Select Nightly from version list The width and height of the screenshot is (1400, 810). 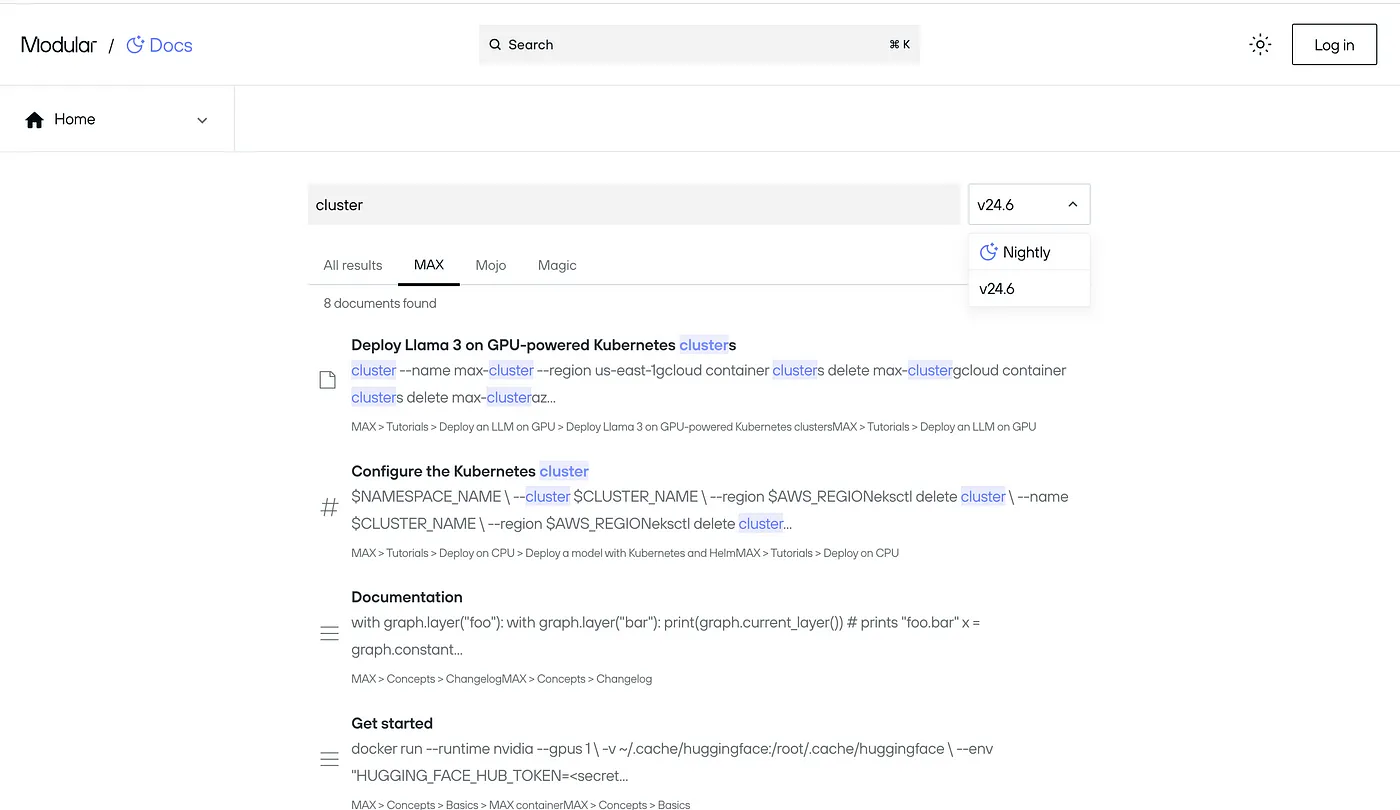click(1029, 252)
